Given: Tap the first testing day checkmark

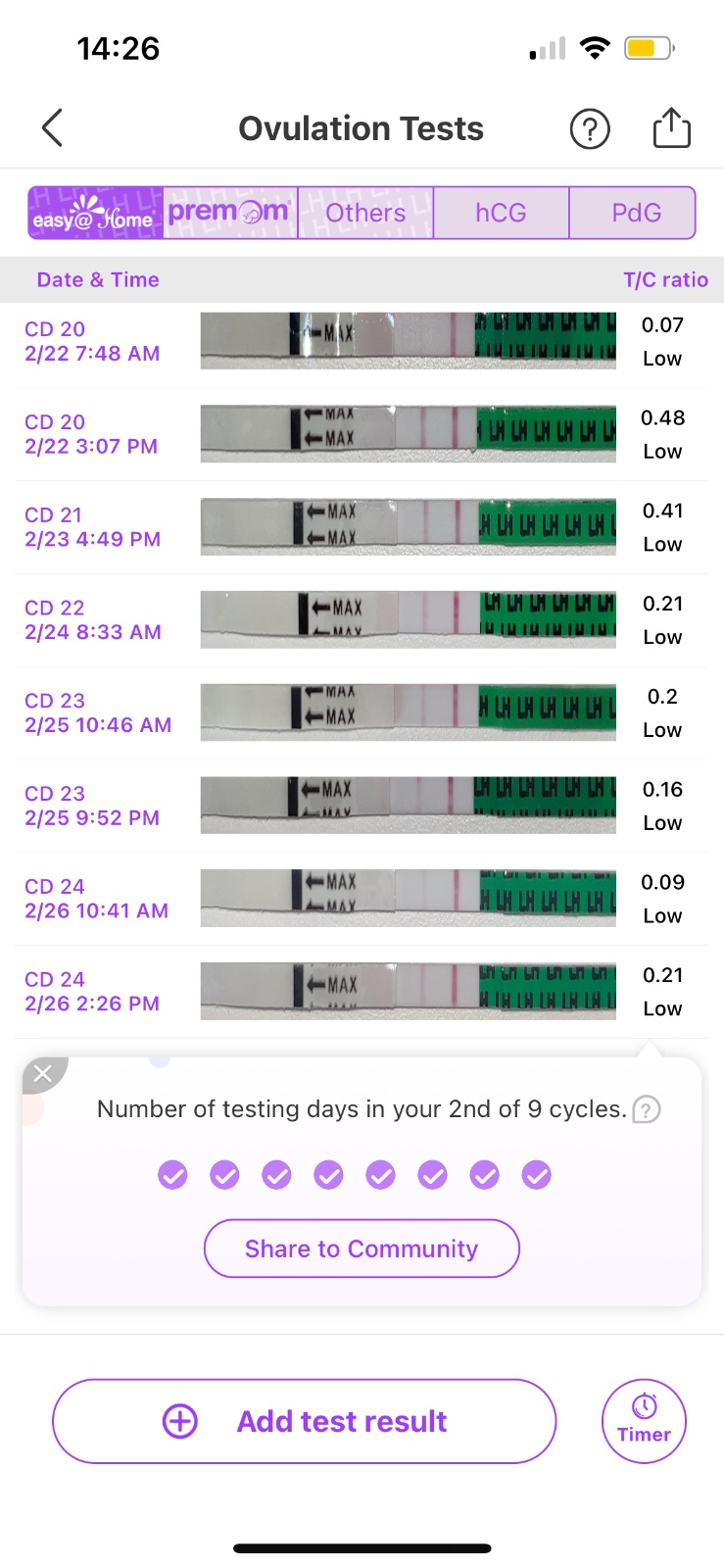Looking at the screenshot, I should coord(172,1174).
